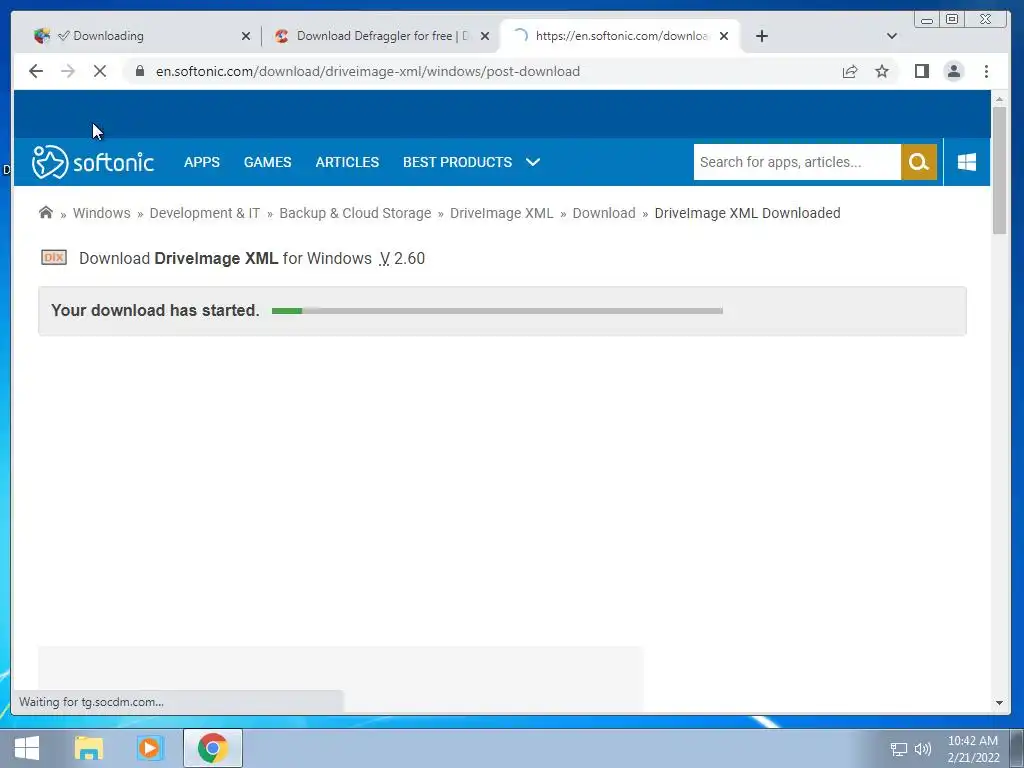Open the media player taskbar icon
Viewport: 1024px width, 768px height.
click(150, 748)
